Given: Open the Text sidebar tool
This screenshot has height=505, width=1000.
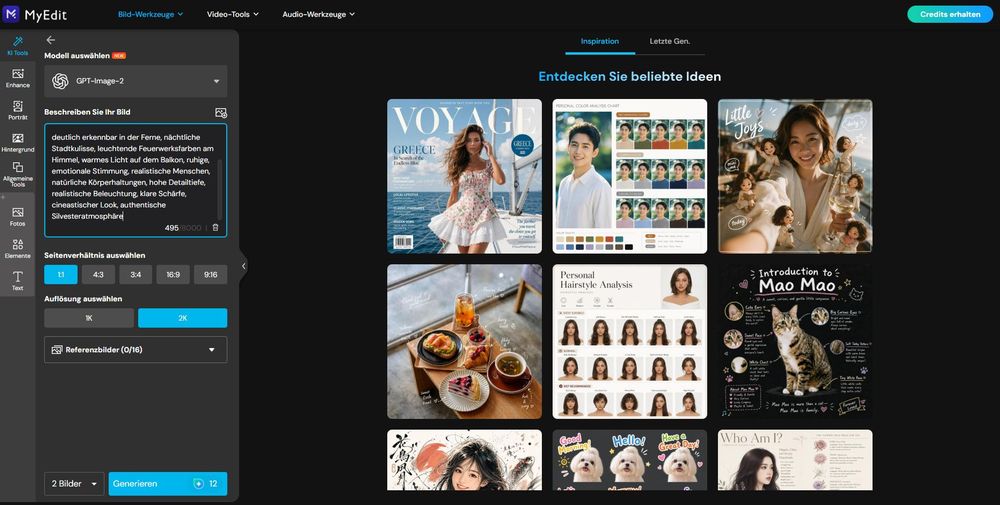Looking at the screenshot, I should pos(17,281).
